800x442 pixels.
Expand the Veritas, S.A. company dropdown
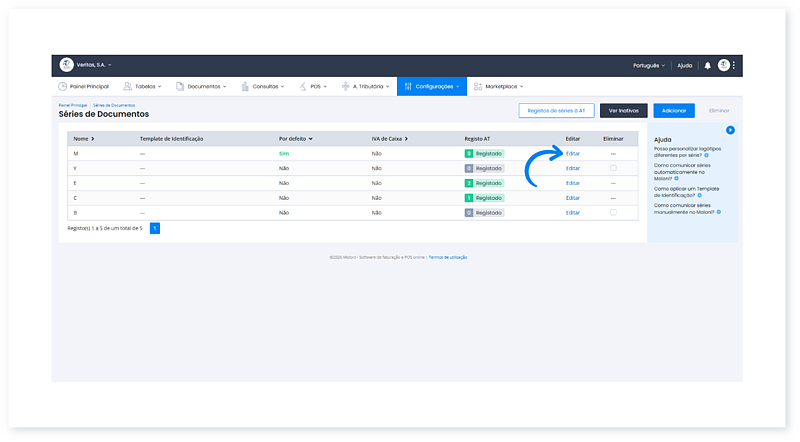point(95,65)
